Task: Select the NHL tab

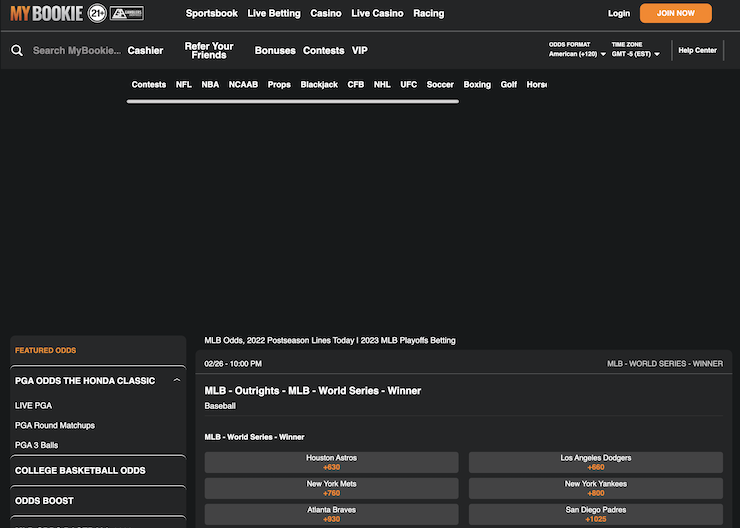Action: click(x=382, y=84)
